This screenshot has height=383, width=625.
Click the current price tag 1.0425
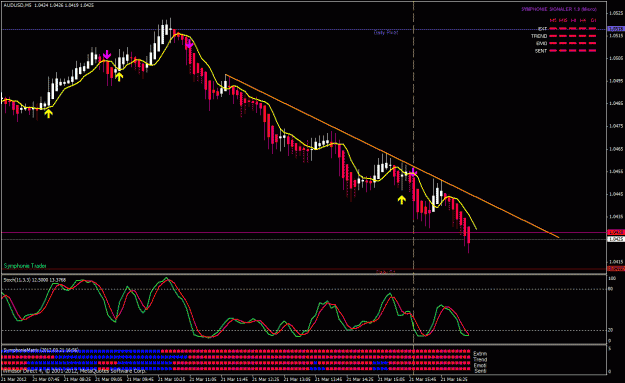(x=615, y=239)
